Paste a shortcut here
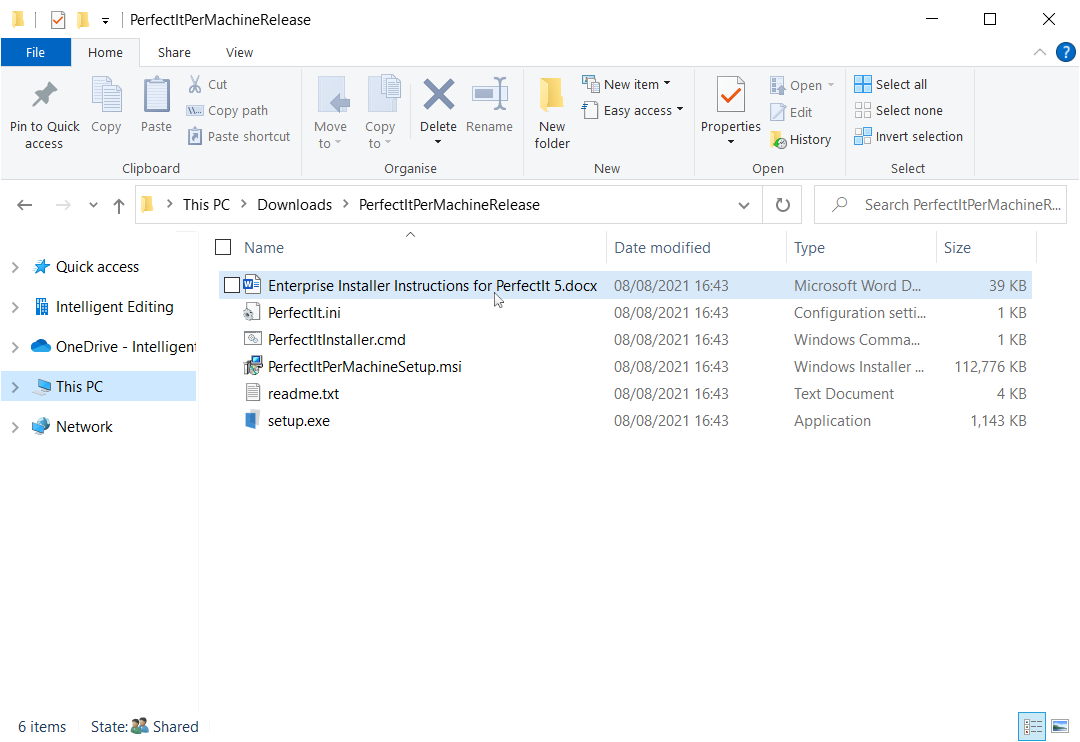The height and width of the screenshot is (742, 1080). [238, 136]
